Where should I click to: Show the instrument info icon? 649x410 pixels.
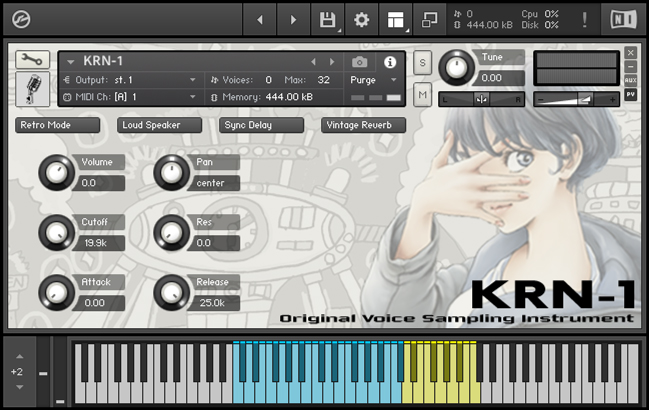(x=389, y=62)
